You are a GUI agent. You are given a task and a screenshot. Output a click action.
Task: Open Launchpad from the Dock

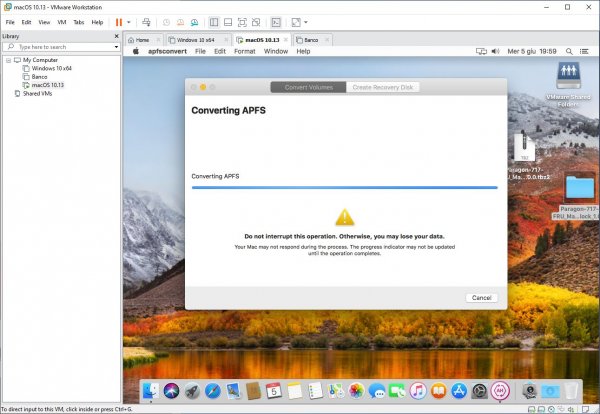(x=192, y=391)
